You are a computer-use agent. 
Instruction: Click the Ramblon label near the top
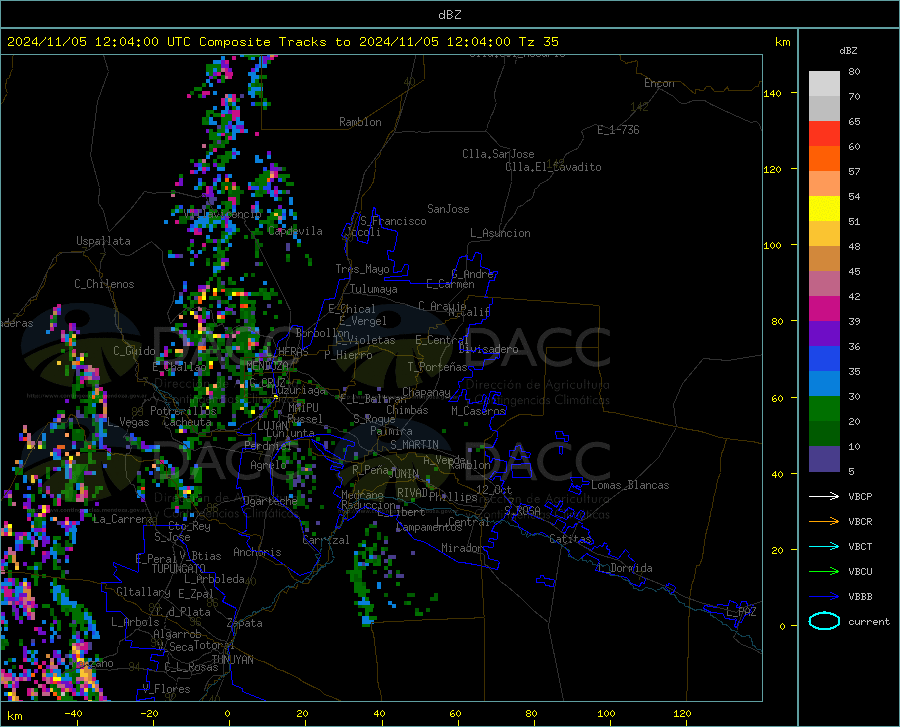pyautogui.click(x=360, y=122)
